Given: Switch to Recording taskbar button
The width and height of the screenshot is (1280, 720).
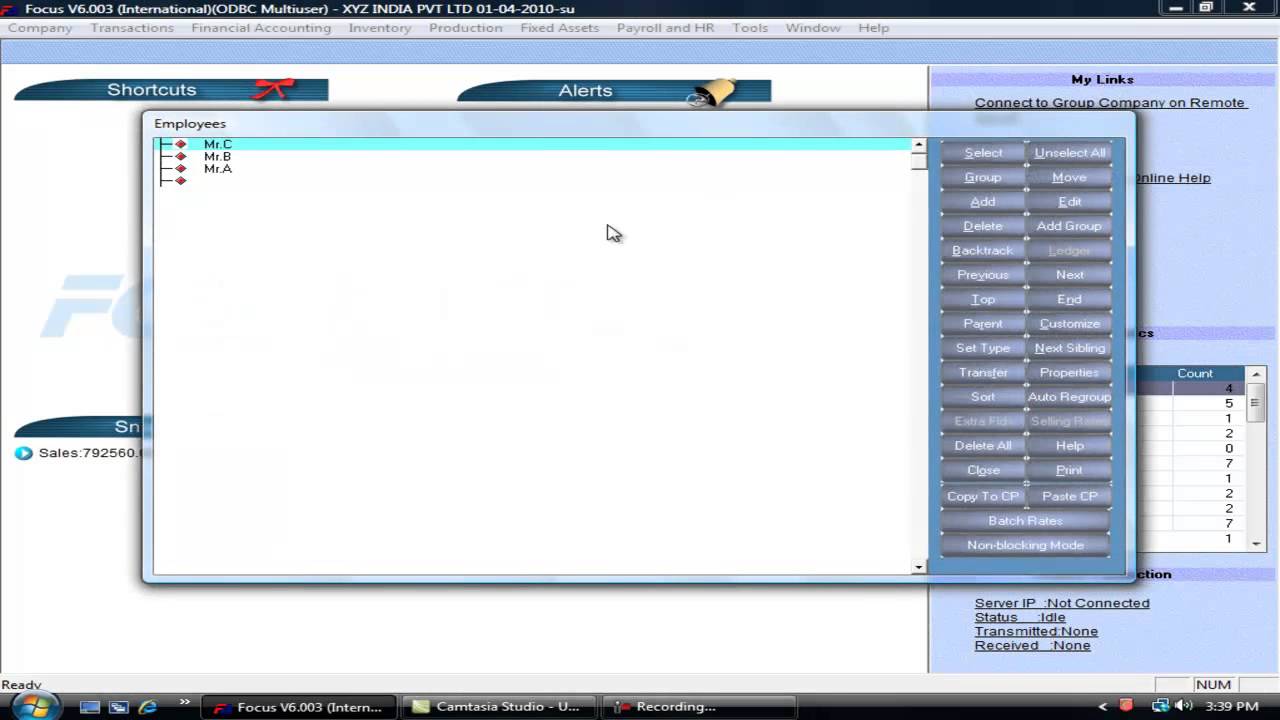Looking at the screenshot, I should (698, 706).
